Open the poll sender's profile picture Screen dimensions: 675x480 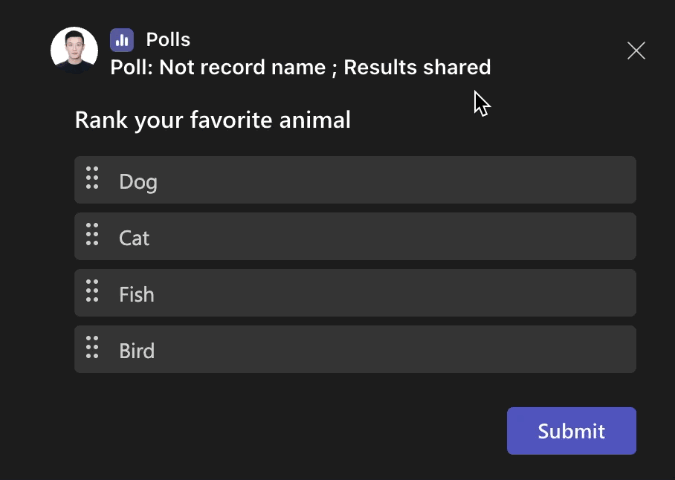74,50
